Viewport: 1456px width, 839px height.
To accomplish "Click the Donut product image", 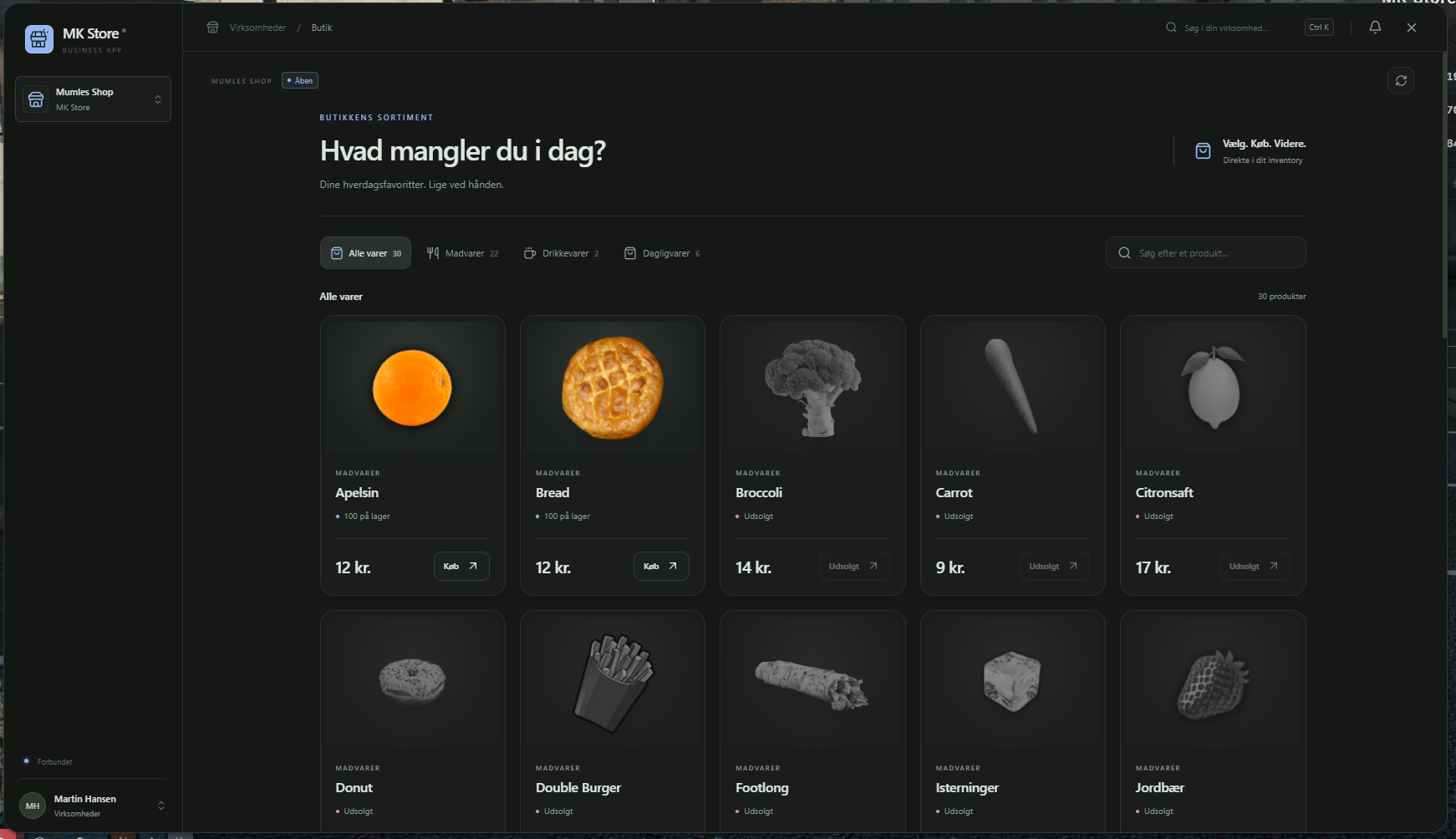I will tap(412, 683).
